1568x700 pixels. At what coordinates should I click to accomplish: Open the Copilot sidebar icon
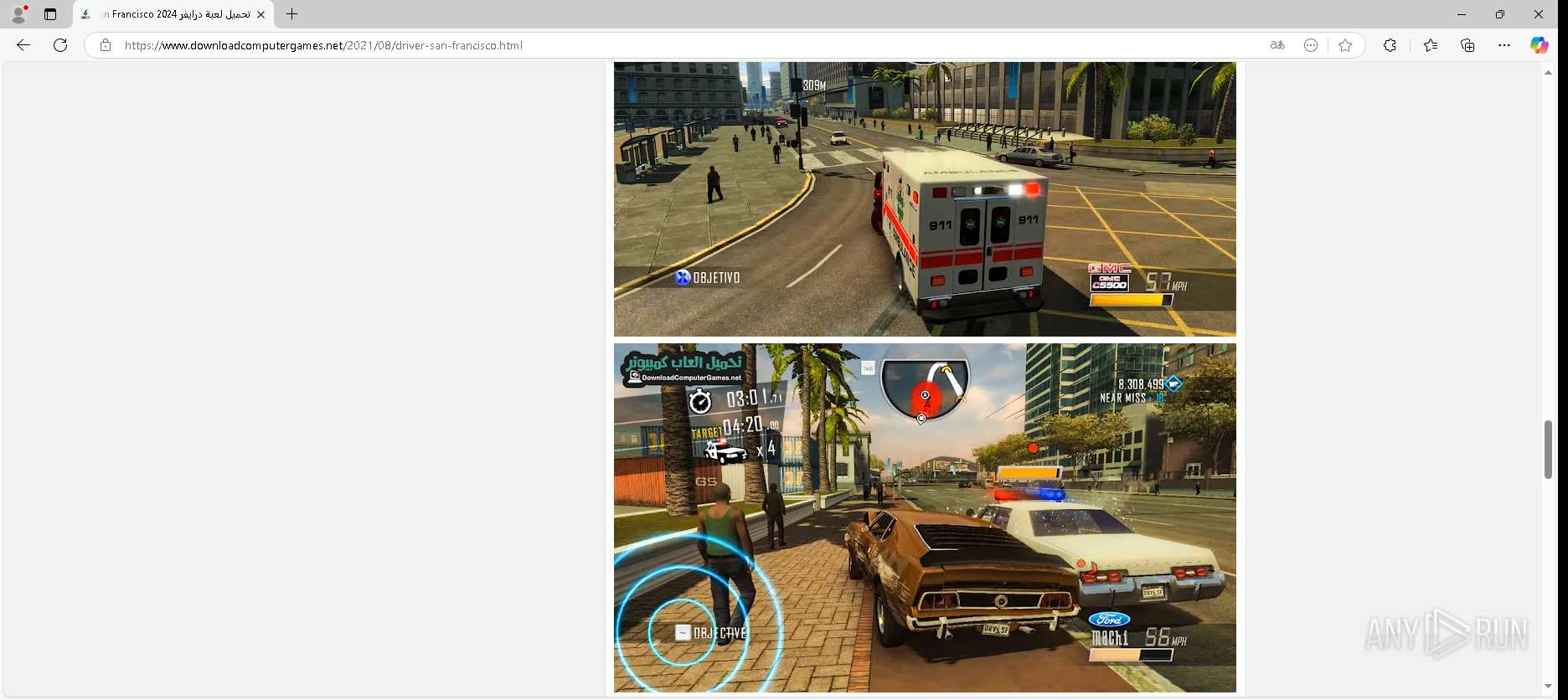coord(1540,45)
